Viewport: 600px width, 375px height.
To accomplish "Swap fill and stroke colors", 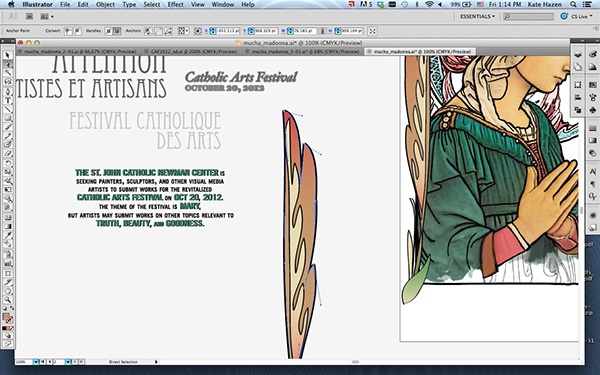I will click(x=12, y=308).
